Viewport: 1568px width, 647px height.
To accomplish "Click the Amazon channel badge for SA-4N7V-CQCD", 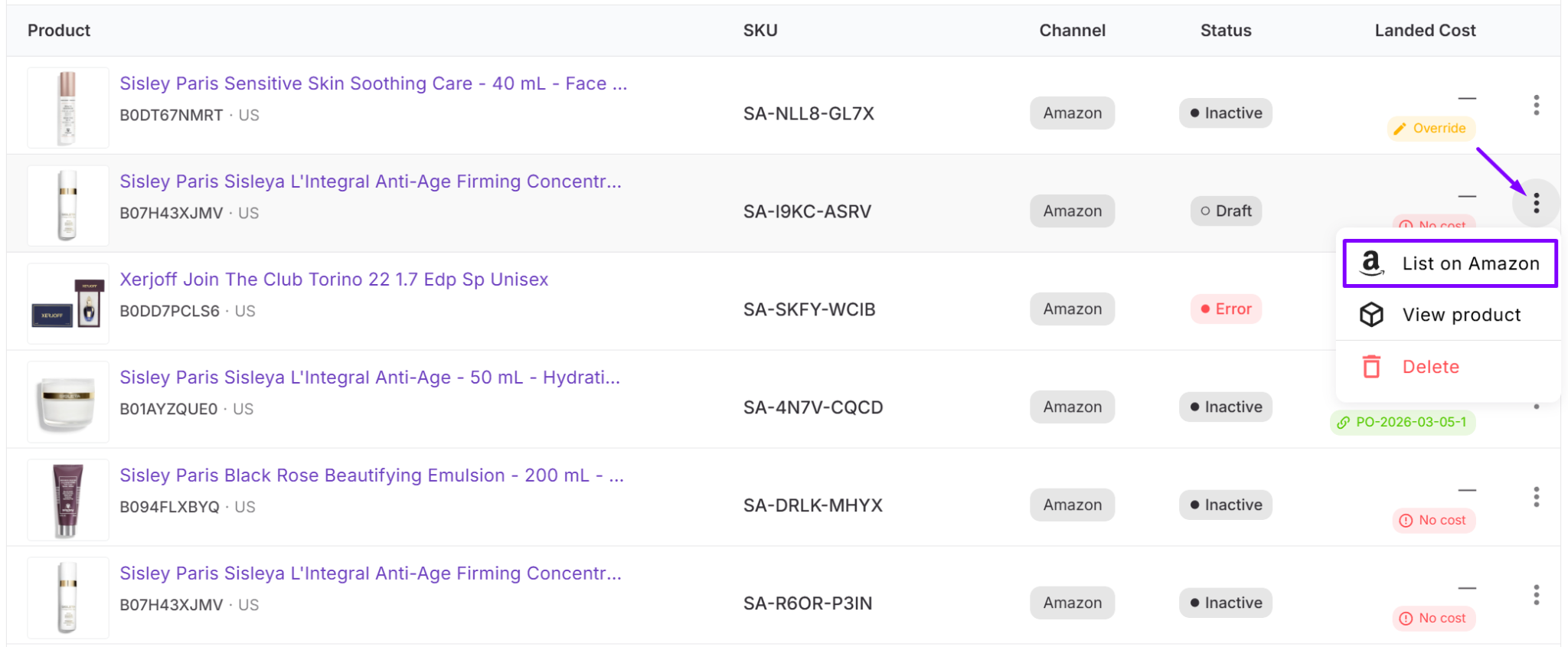I will click(x=1072, y=407).
